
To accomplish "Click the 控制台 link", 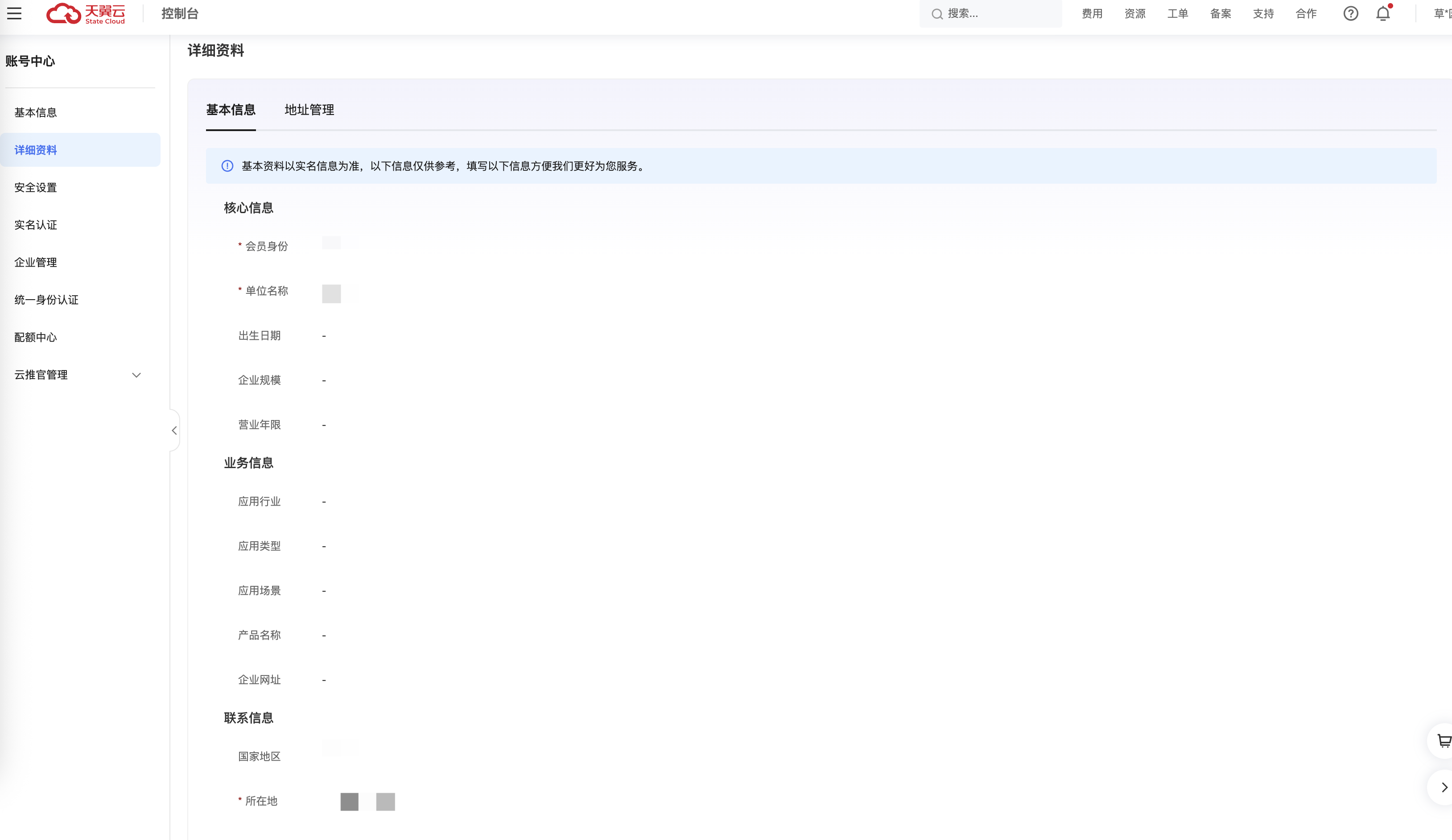I will click(180, 13).
